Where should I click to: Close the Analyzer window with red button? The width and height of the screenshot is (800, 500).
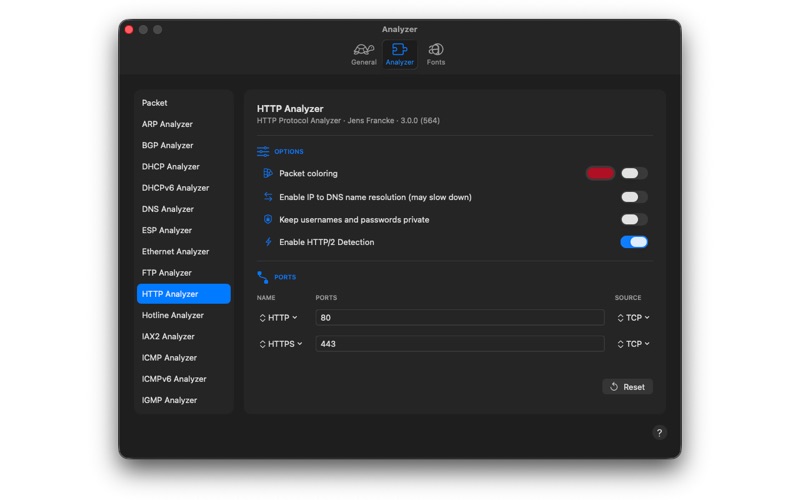(129, 30)
